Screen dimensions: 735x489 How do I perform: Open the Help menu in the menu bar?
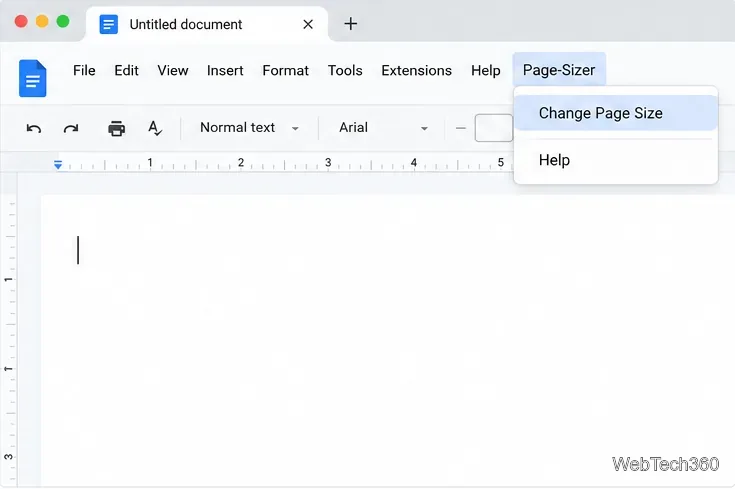pos(486,70)
